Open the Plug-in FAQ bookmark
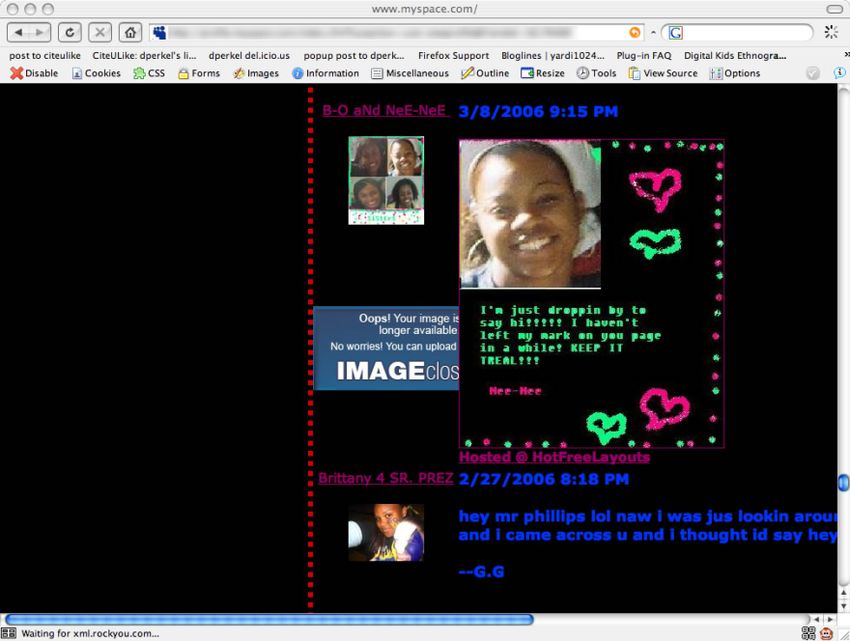The image size is (850, 641). click(x=643, y=56)
